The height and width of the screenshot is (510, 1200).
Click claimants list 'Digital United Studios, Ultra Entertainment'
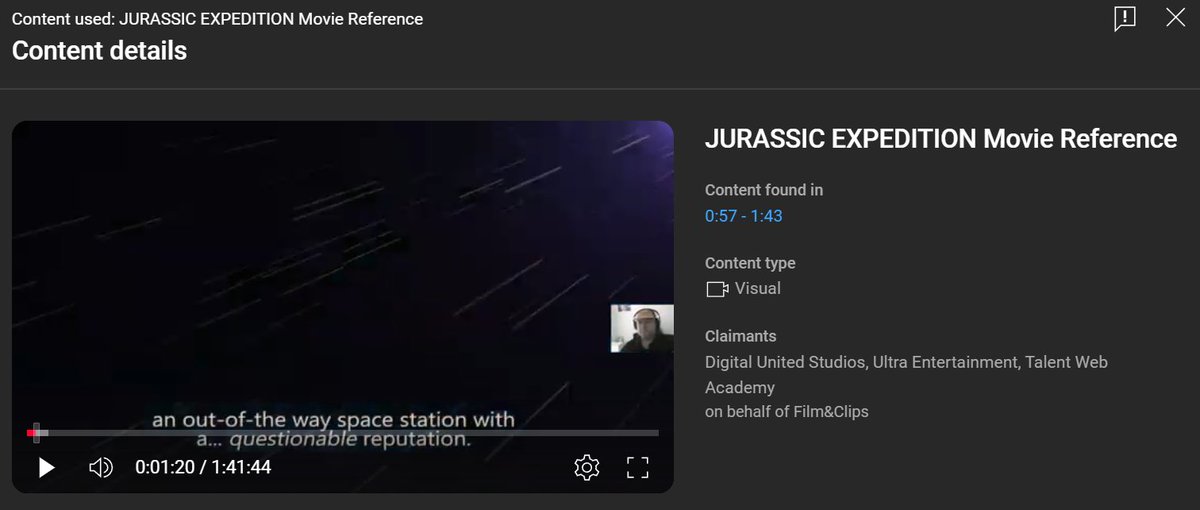[861, 362]
